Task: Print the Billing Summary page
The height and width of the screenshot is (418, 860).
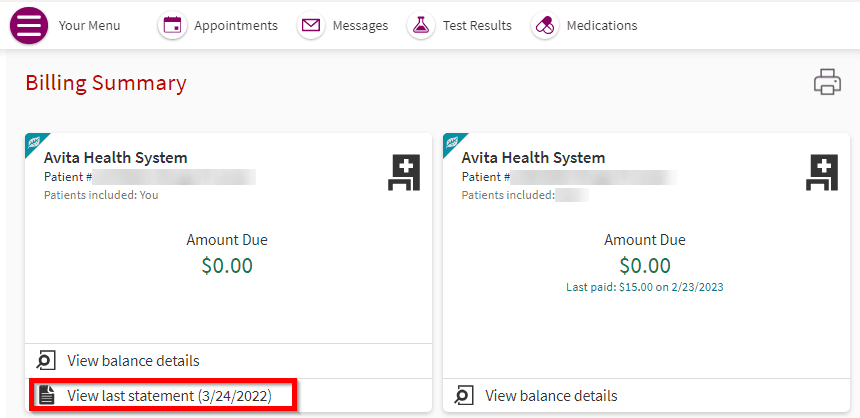Action: point(827,82)
